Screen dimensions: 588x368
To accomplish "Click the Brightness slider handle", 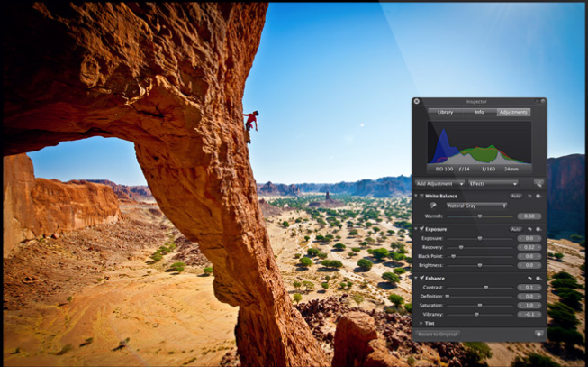I will coord(480,265).
